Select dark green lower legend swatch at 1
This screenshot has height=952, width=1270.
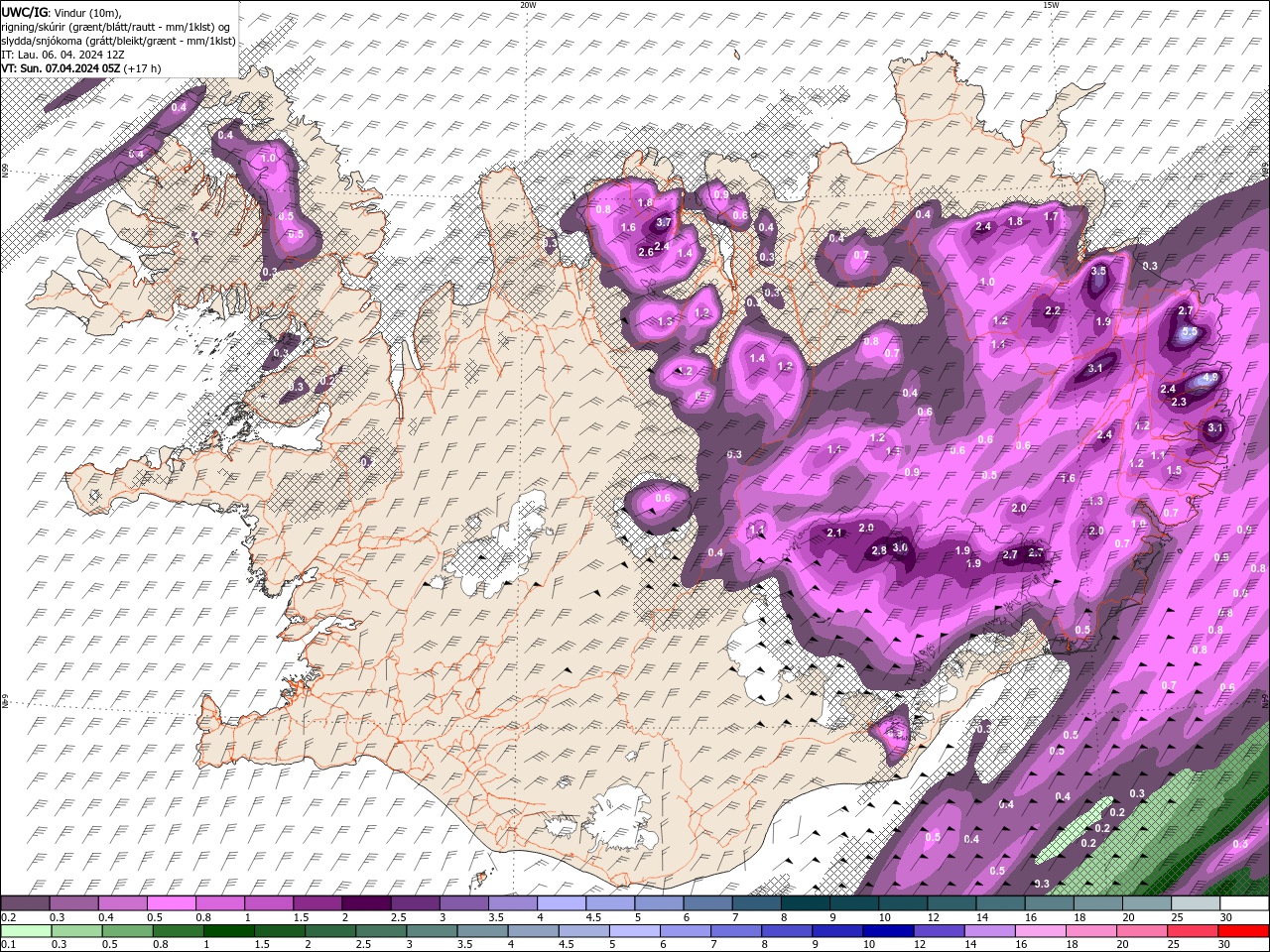[x=228, y=931]
